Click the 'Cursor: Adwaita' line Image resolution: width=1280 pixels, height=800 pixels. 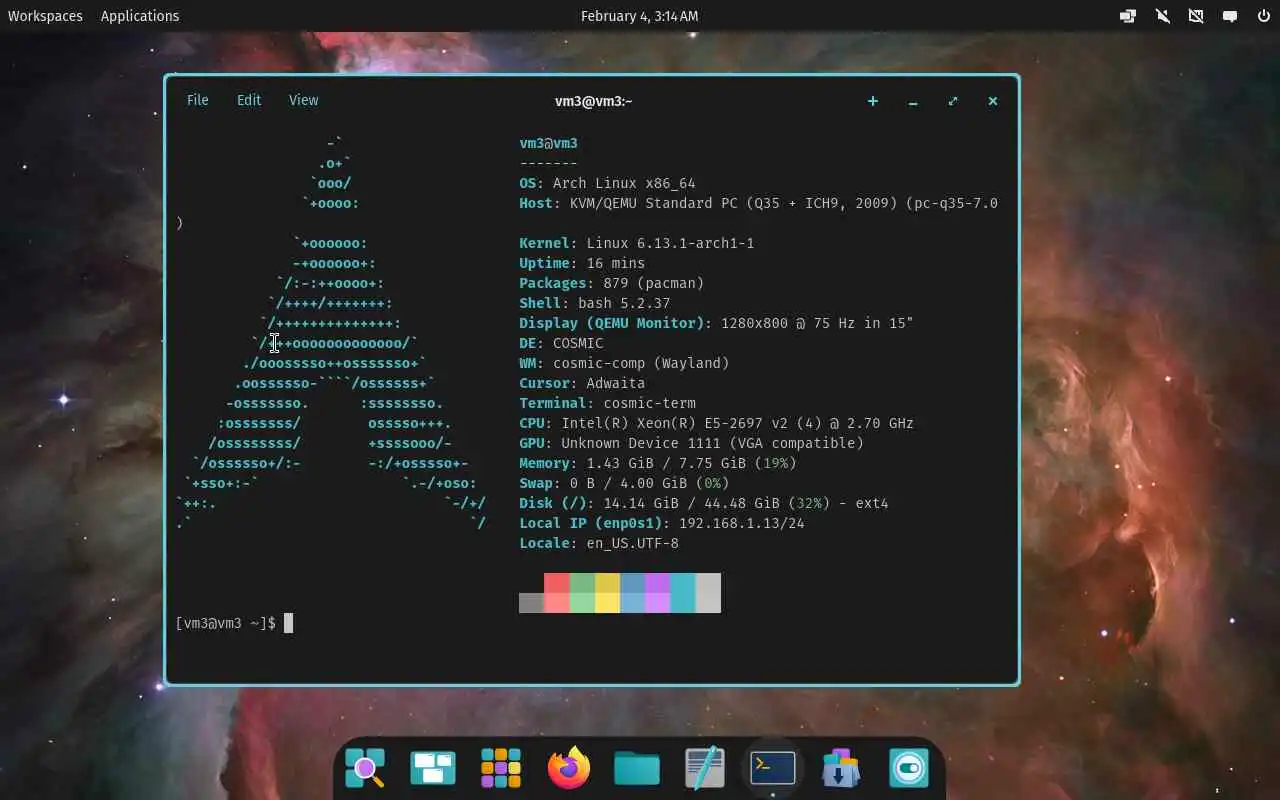point(582,383)
